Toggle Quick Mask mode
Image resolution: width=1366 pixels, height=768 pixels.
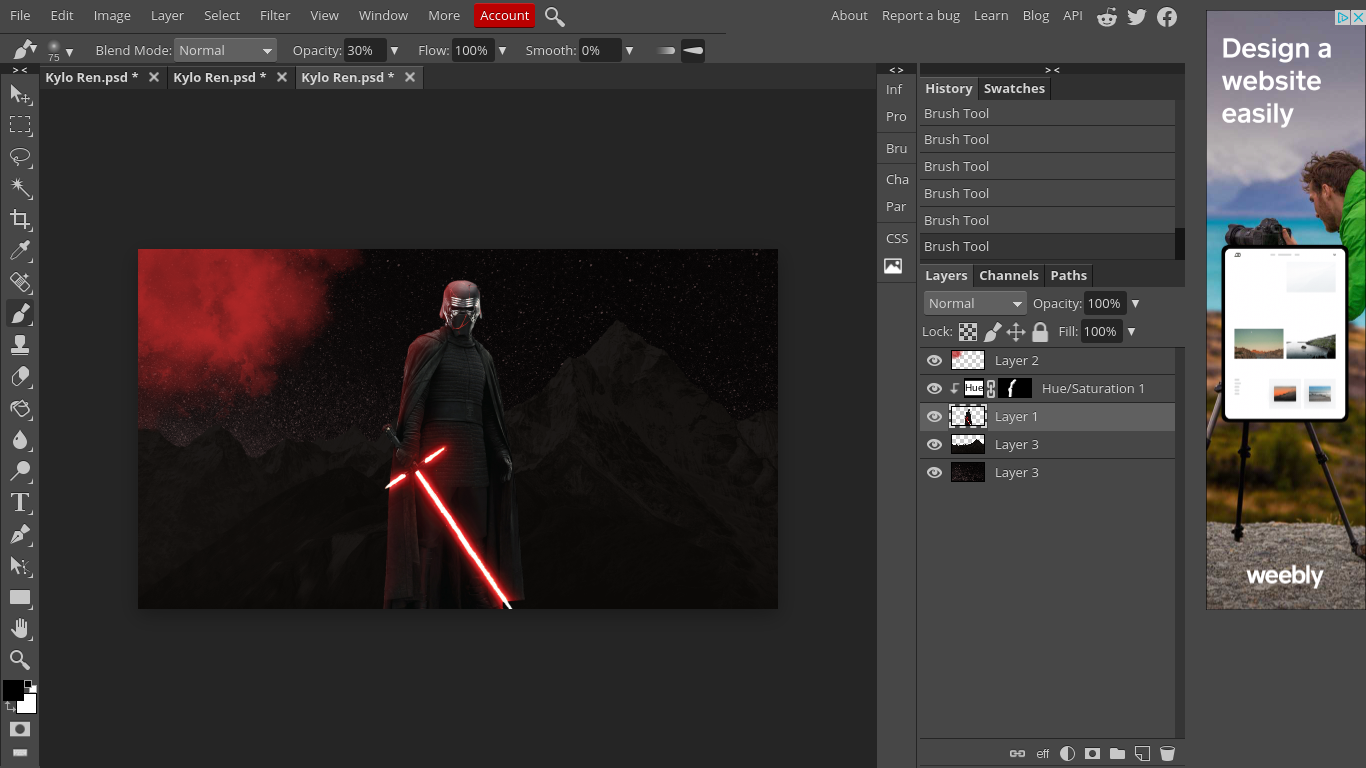point(20,730)
